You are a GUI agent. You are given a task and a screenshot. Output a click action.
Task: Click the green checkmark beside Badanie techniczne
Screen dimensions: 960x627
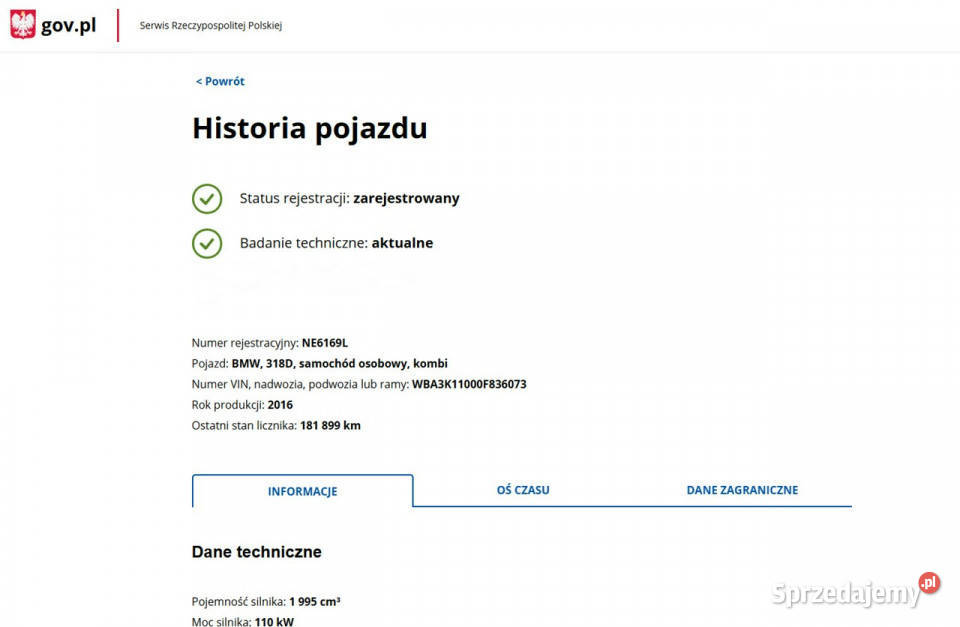pyautogui.click(x=207, y=243)
